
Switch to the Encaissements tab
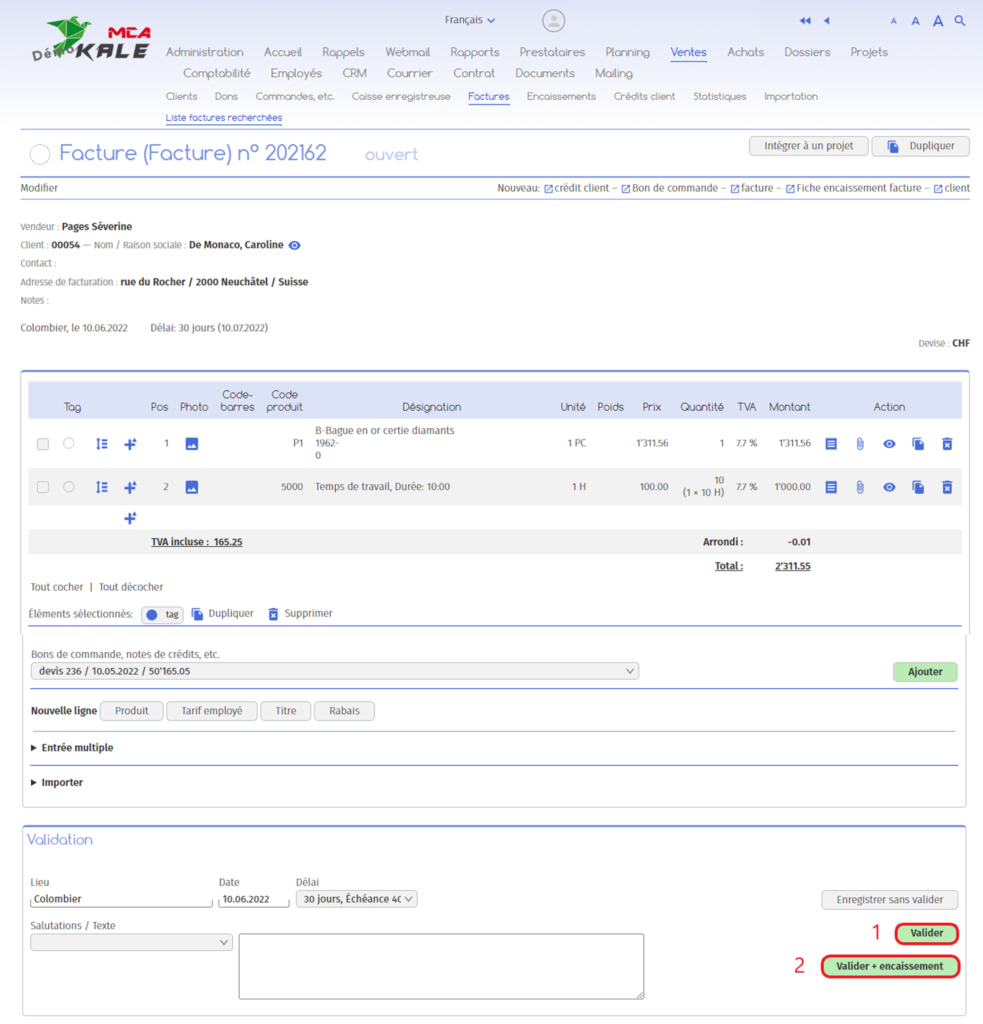pyautogui.click(x=561, y=97)
